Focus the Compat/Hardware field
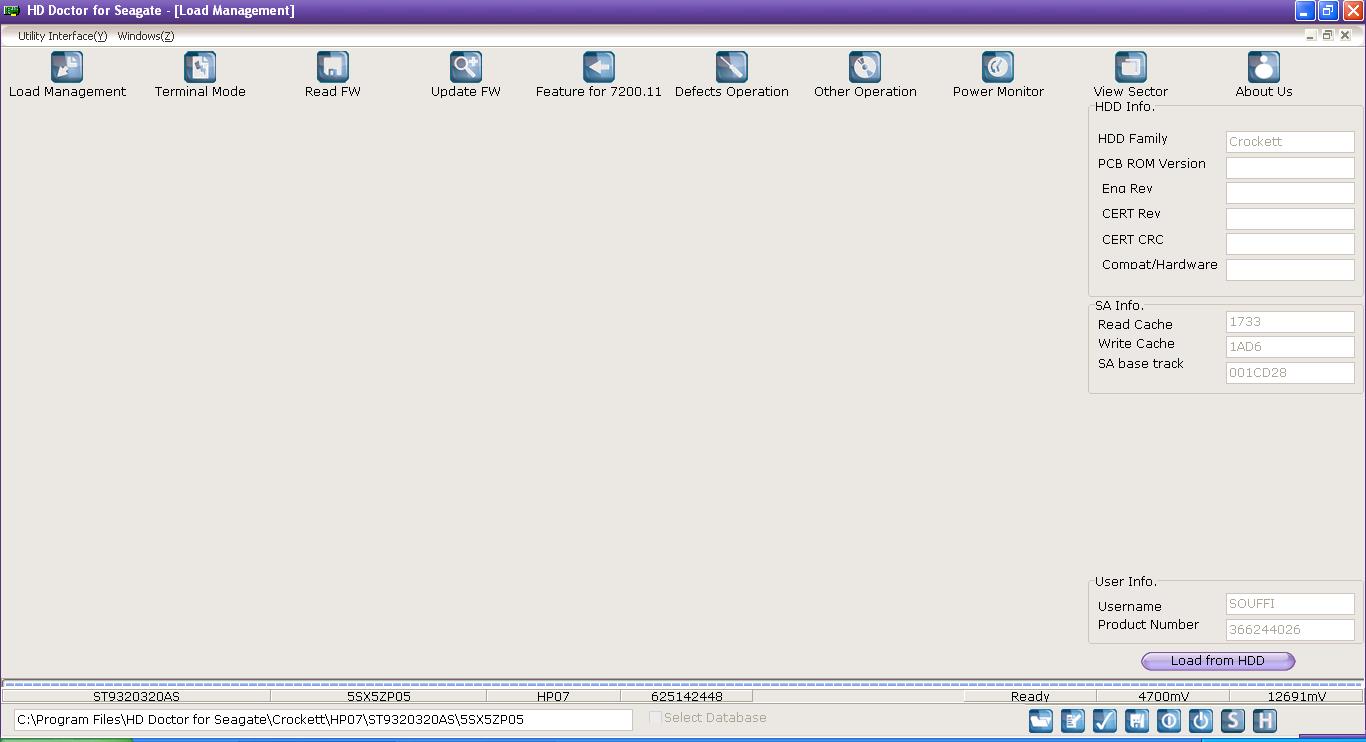This screenshot has width=1366, height=742. 1290,269
